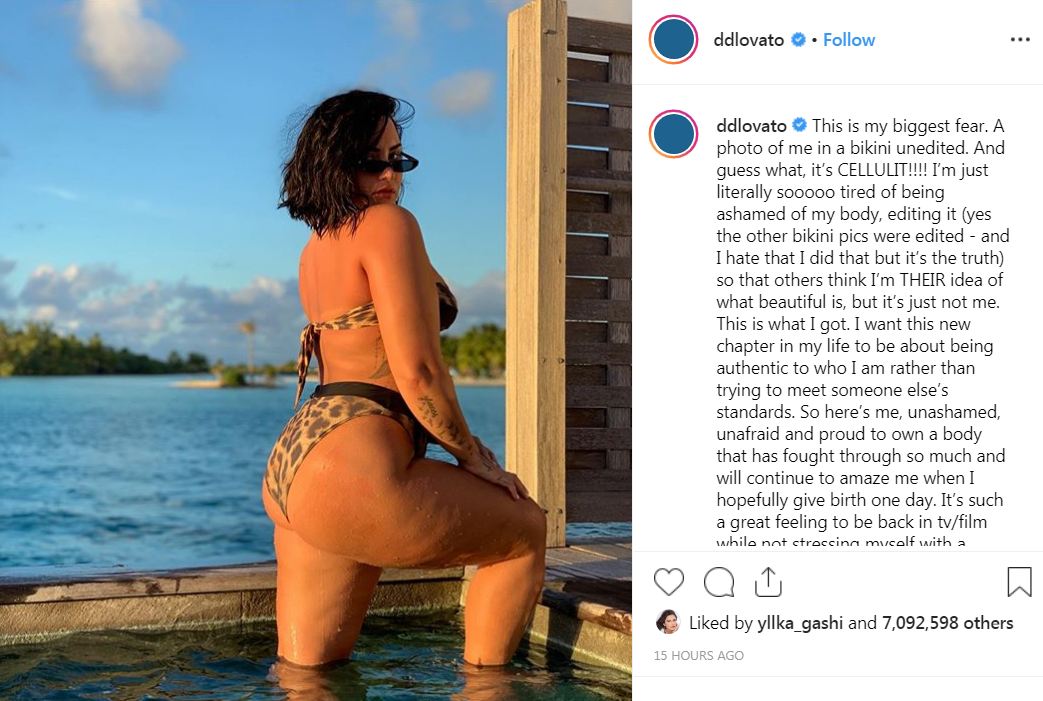Click header profile picture avatar
Screen dimensions: 1043x701
[x=673, y=39]
